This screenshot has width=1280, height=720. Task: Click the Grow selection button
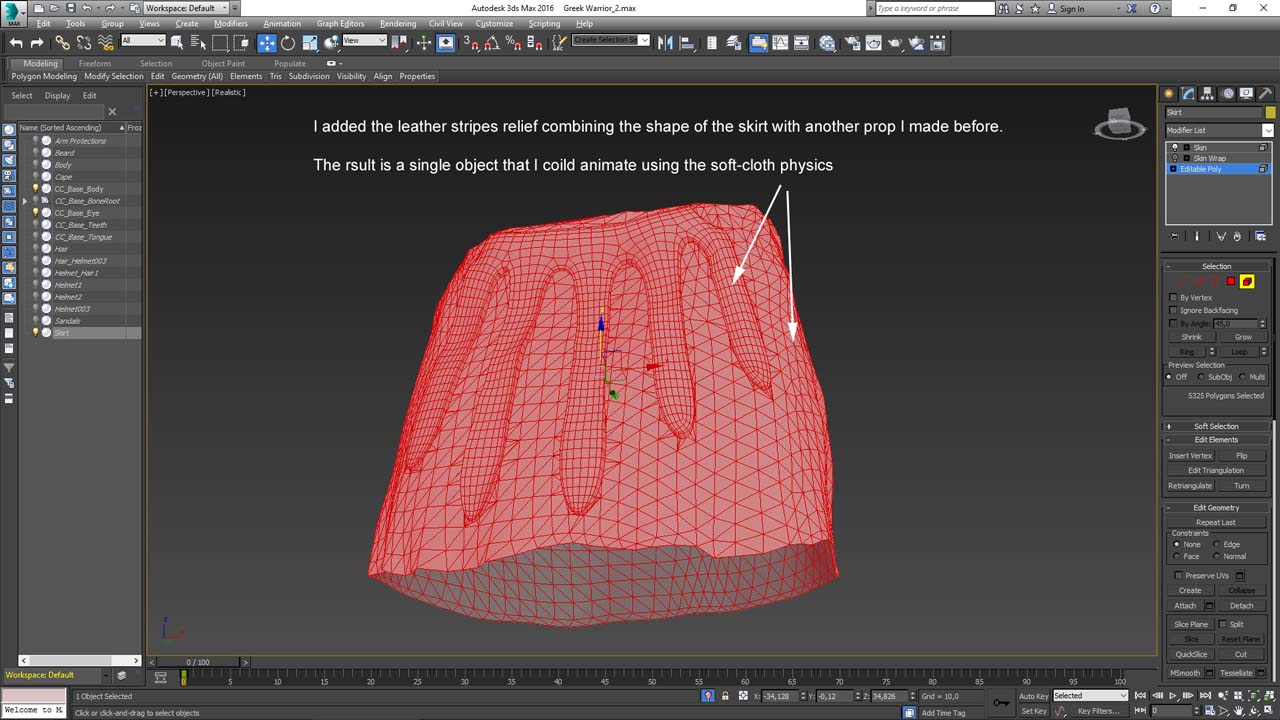tap(1243, 337)
